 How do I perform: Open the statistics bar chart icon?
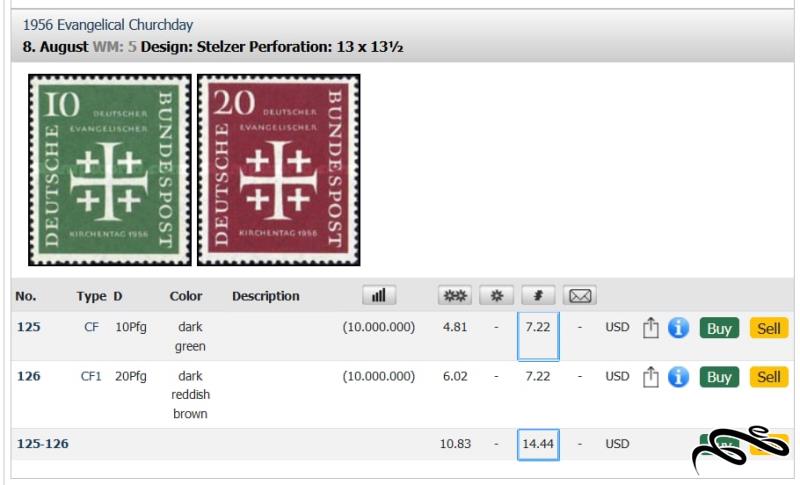379,295
